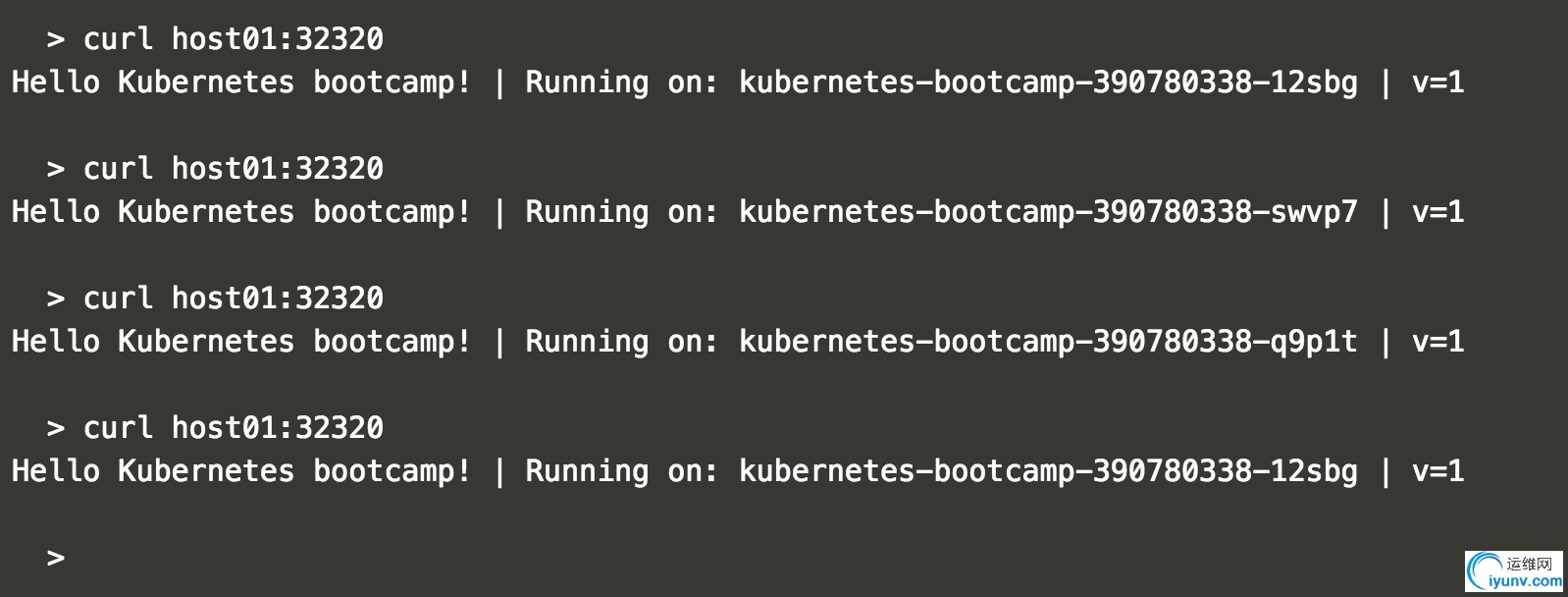This screenshot has width=1568, height=597.
Task: Click "Running on:" in the third output
Action: pos(622,342)
